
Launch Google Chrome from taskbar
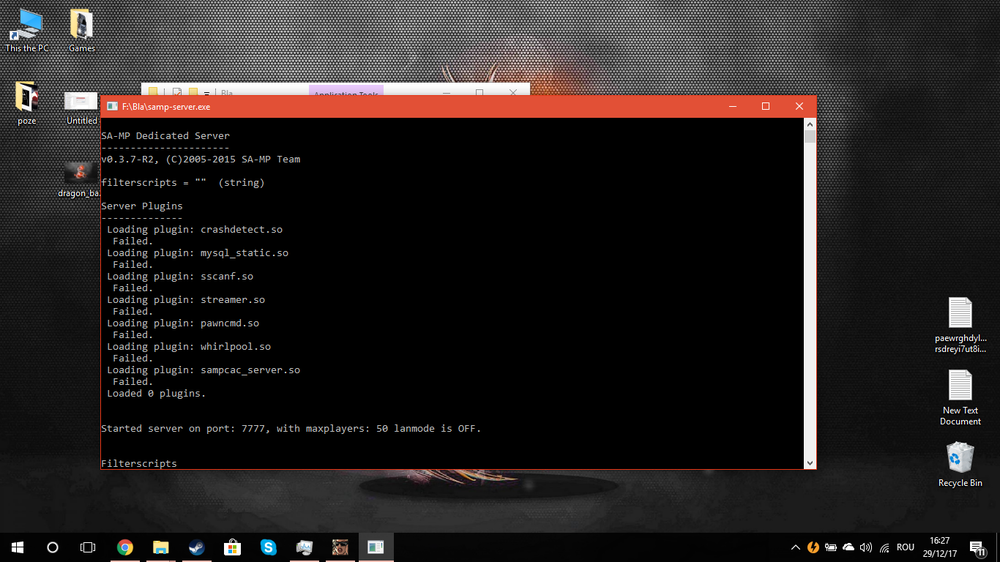[x=125, y=547]
